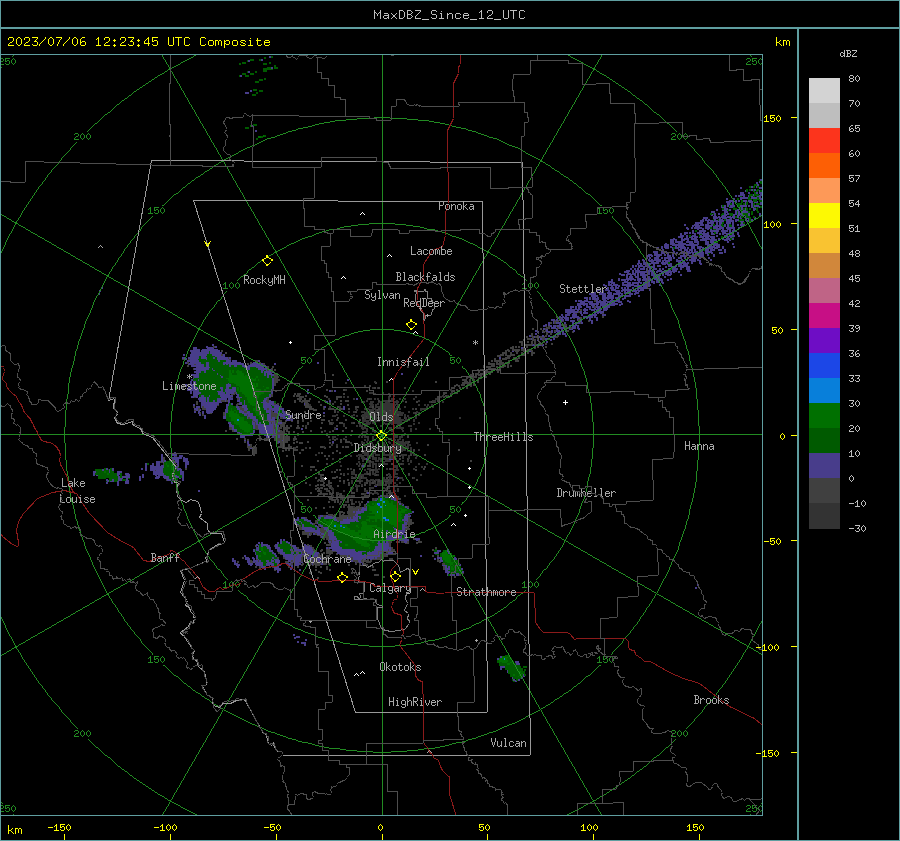Viewport: 900px width, 841px height.
Task: Select the indigo 10 dBZ legend swatch
Action: coord(824,466)
